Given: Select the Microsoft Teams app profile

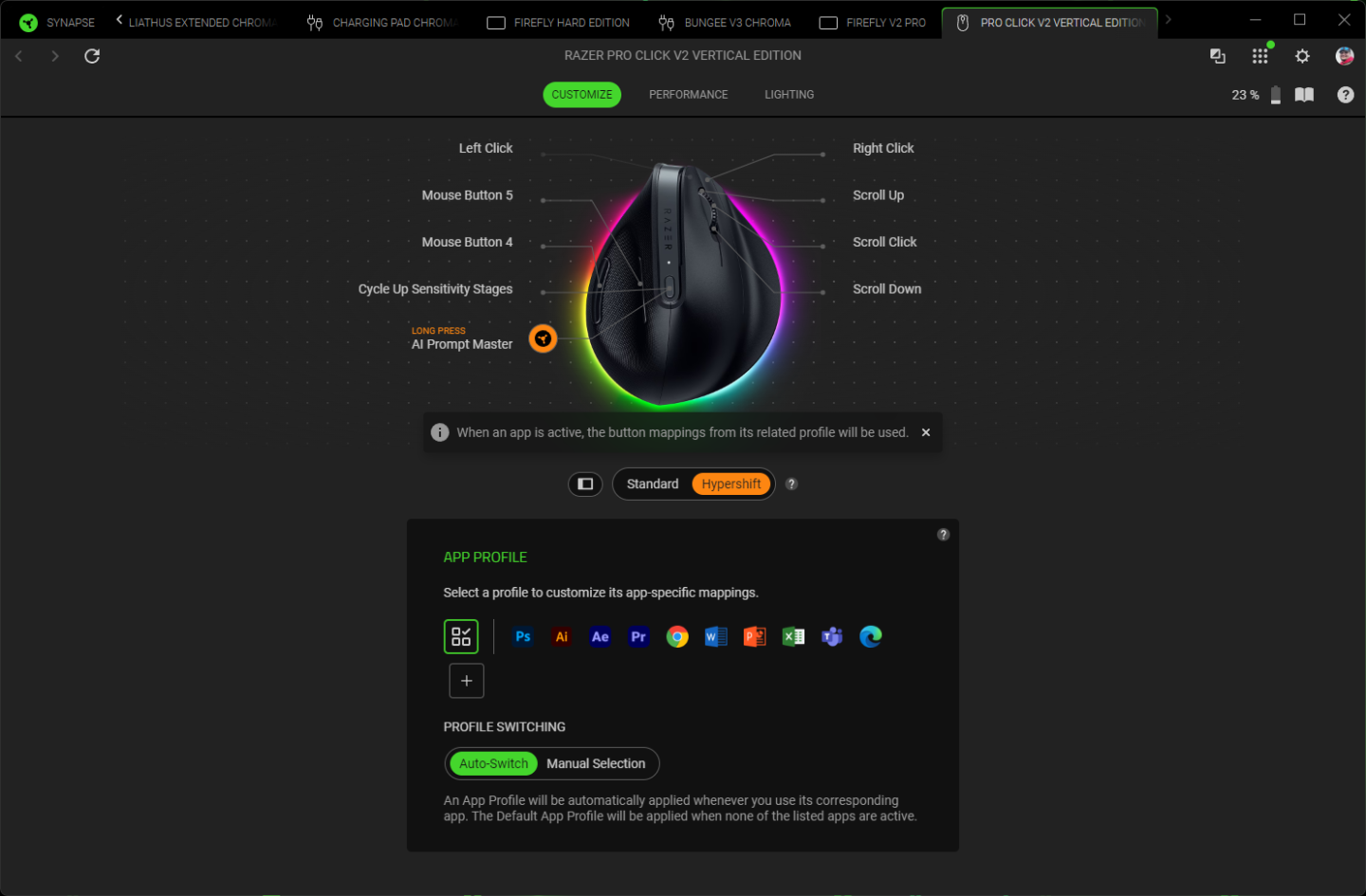Looking at the screenshot, I should (x=832, y=637).
